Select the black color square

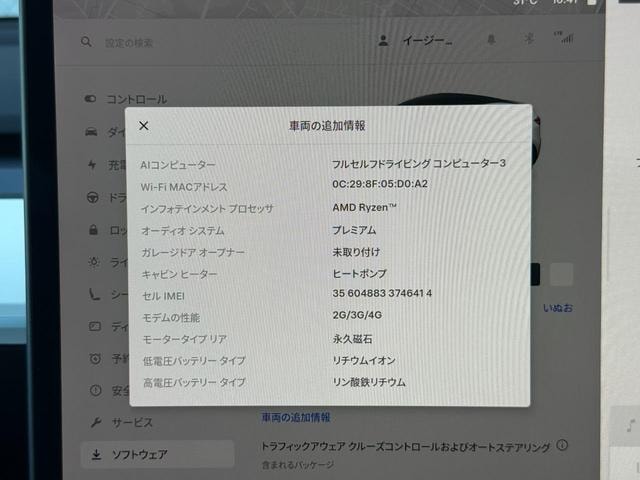pyautogui.click(x=536, y=274)
